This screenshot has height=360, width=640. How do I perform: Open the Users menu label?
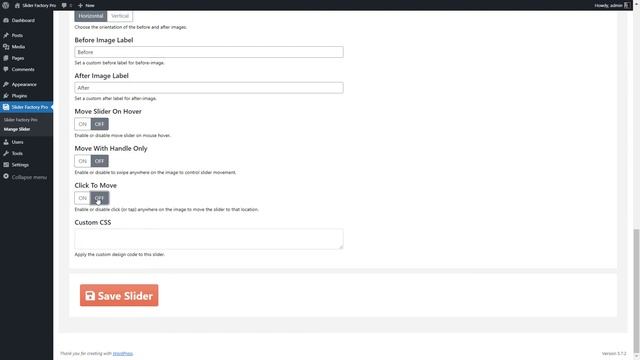tap(18, 142)
